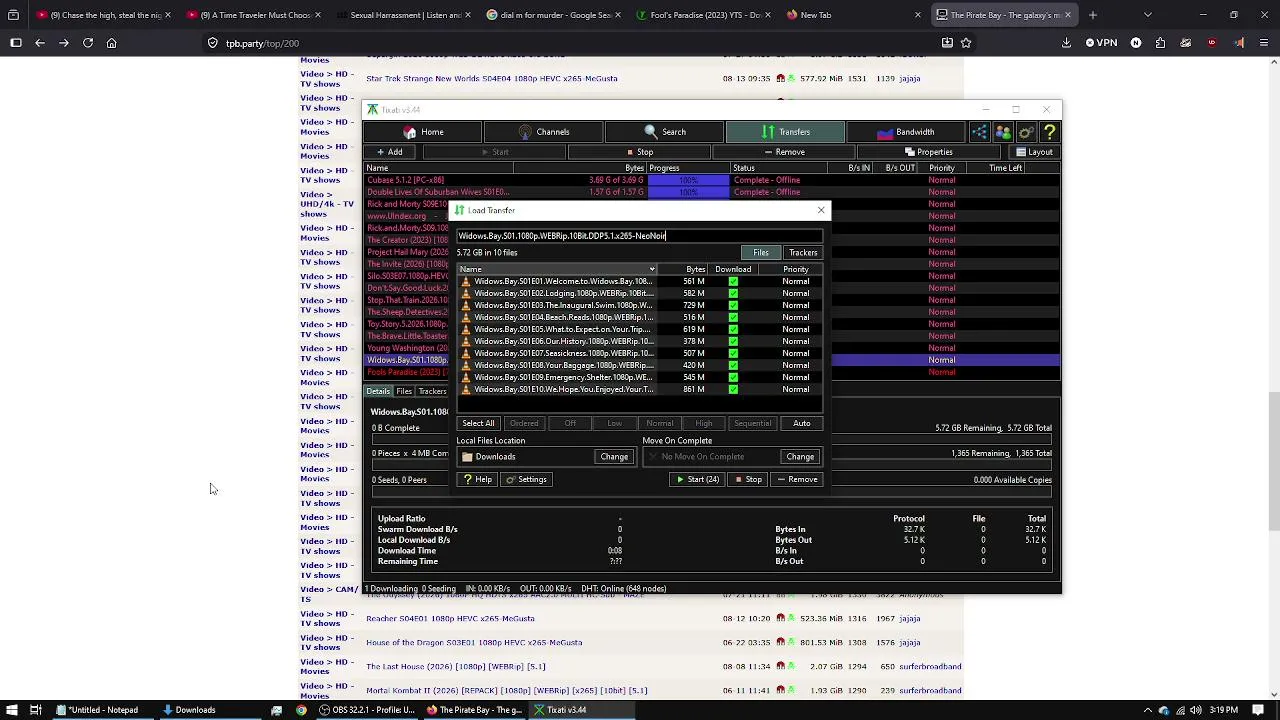Open Tixati help question mark in toolbar
Image resolution: width=1280 pixels, height=720 pixels.
[1049, 132]
